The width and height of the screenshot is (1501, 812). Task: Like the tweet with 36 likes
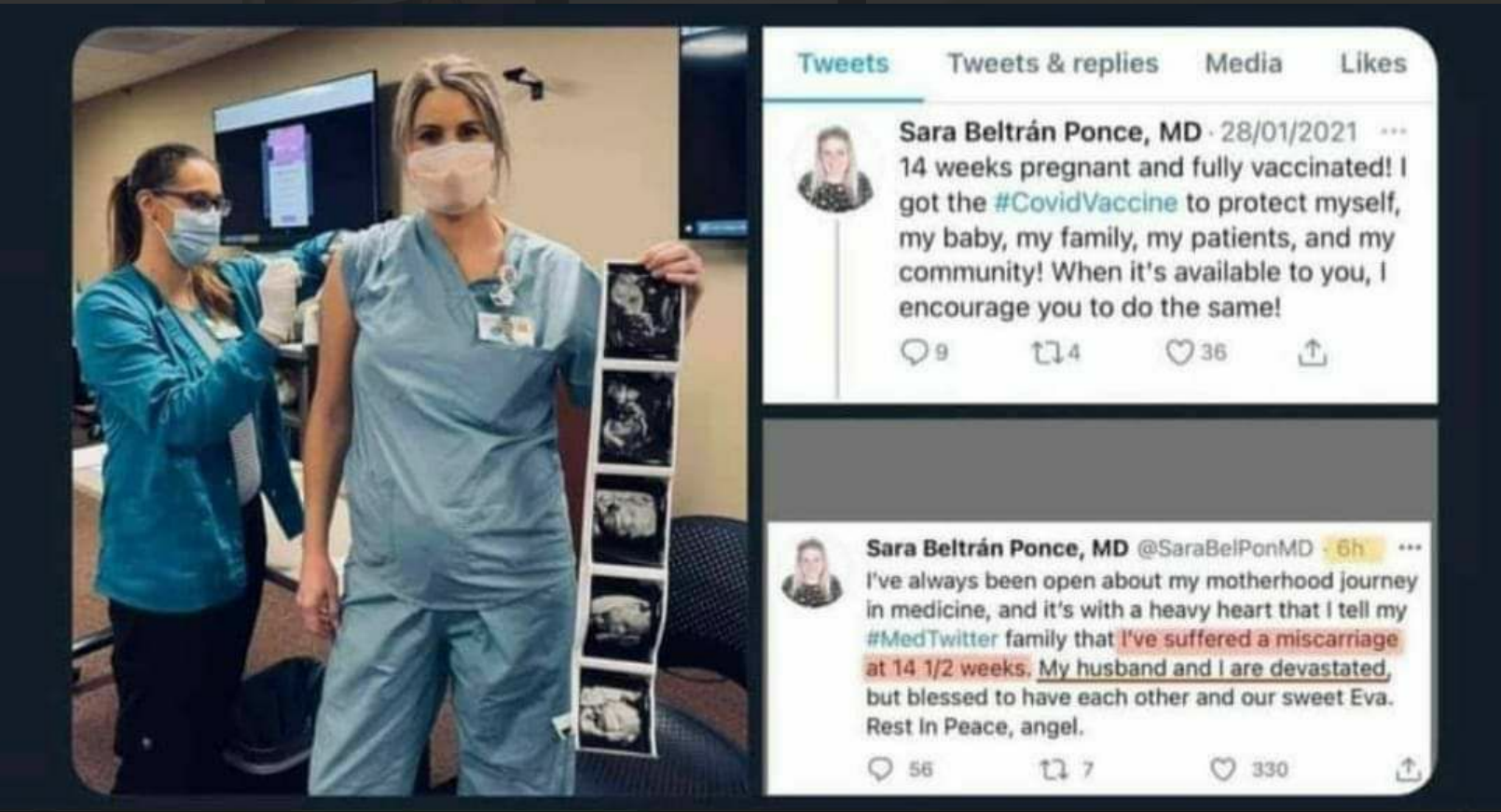coord(1180,351)
